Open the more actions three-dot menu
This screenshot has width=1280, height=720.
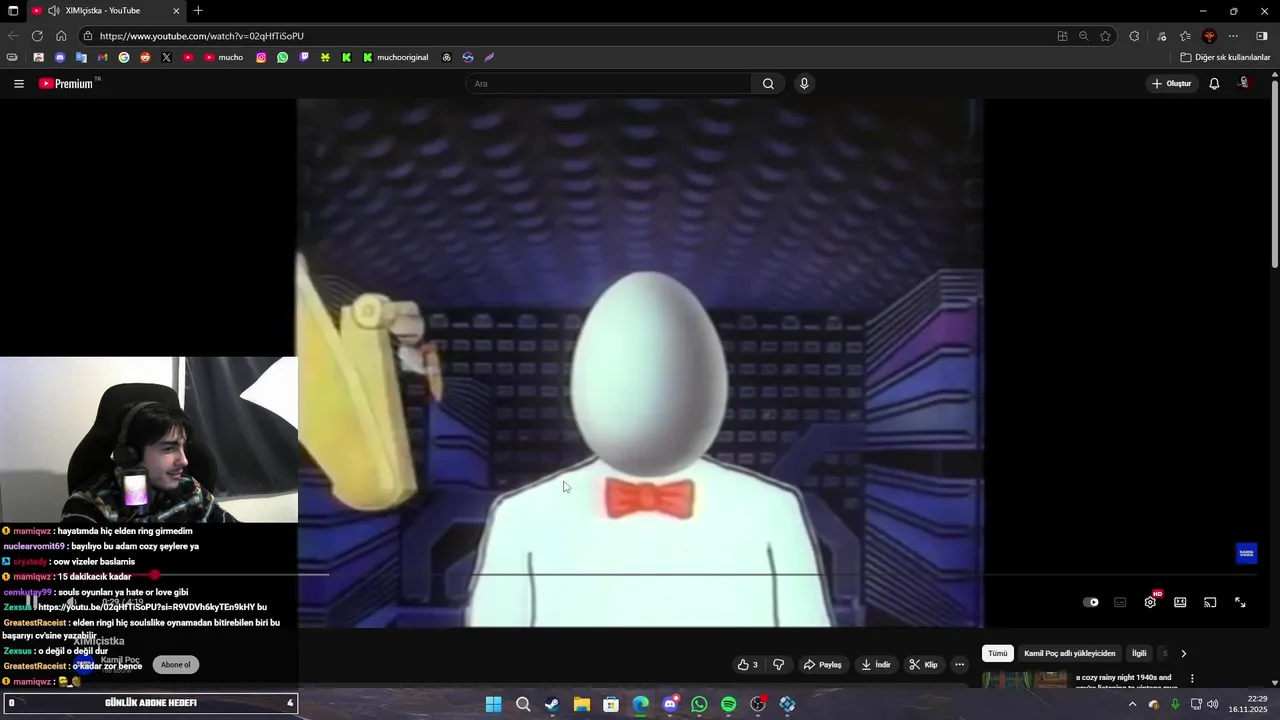960,665
